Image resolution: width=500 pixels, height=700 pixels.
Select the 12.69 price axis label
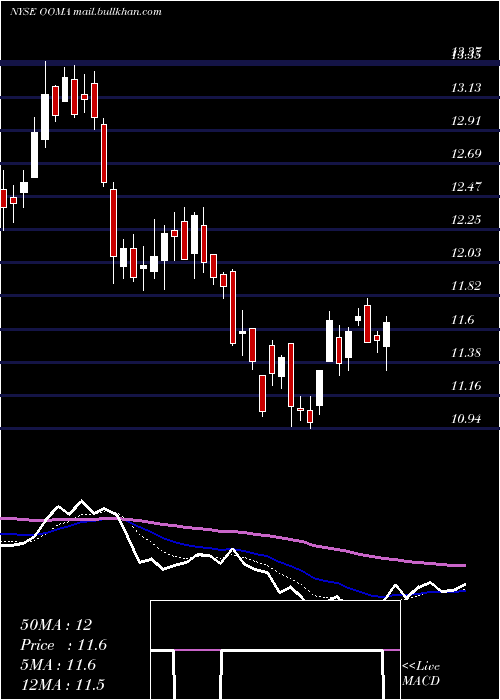466,154
